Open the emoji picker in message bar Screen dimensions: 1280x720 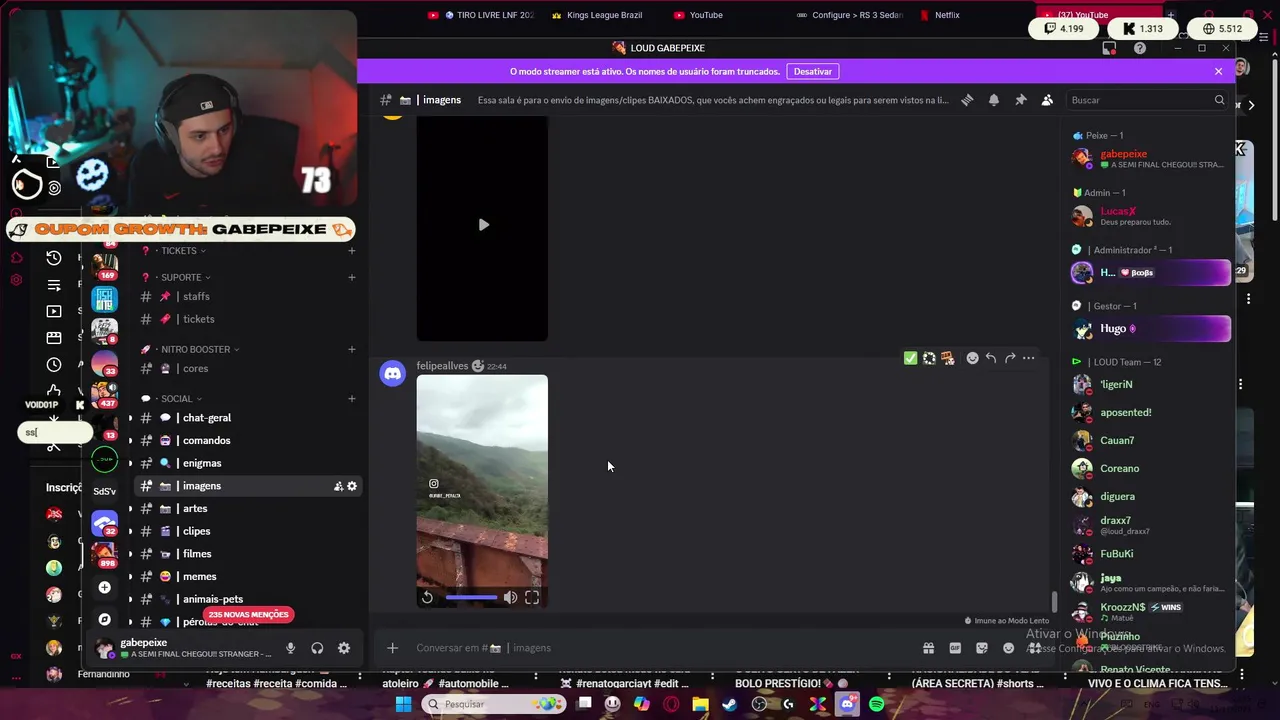point(1008,648)
